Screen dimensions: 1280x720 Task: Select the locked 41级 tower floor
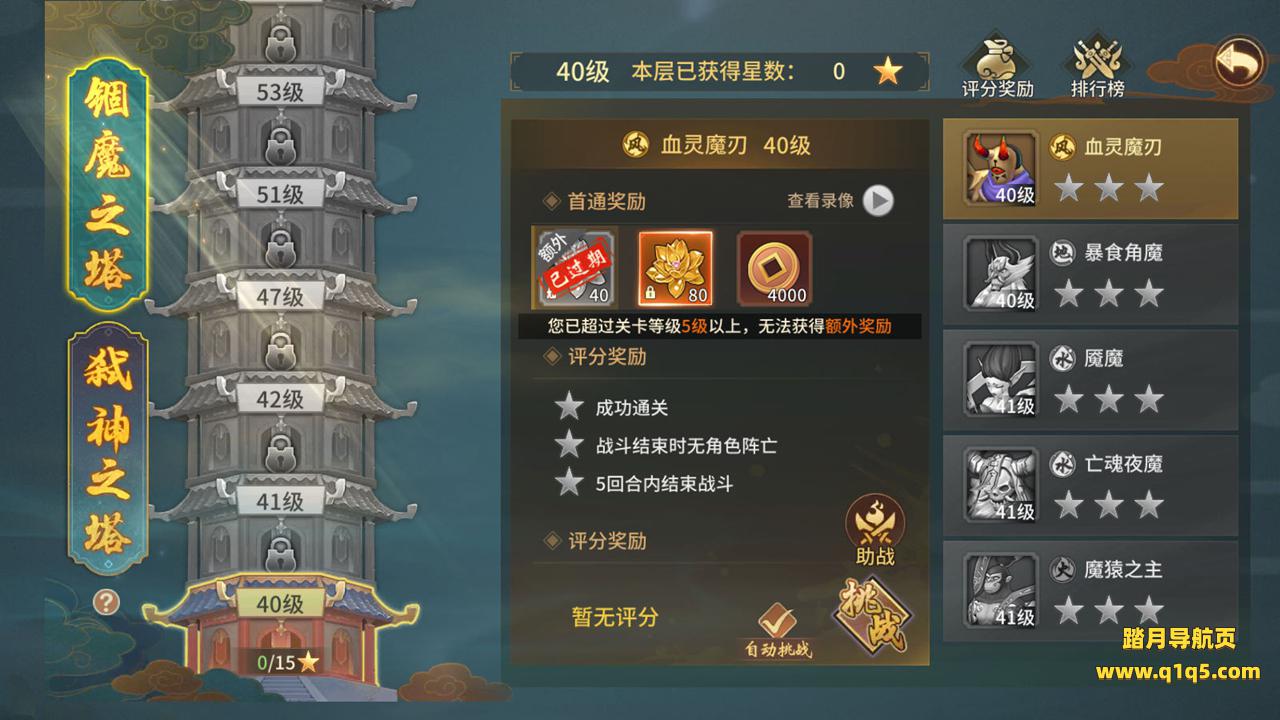280,502
